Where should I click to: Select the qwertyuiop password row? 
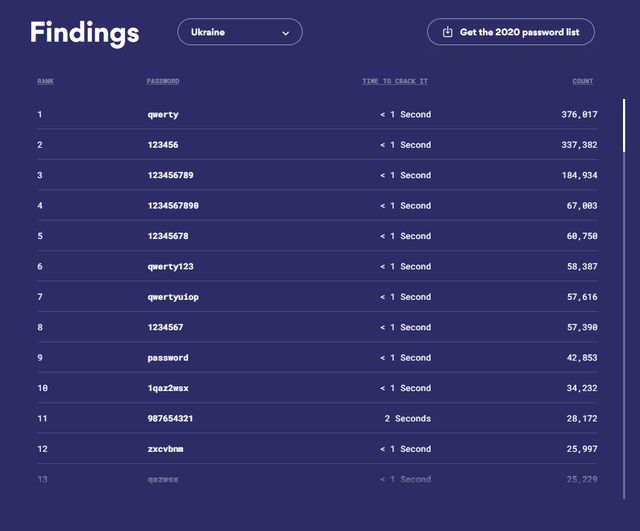pyautogui.click(x=173, y=297)
